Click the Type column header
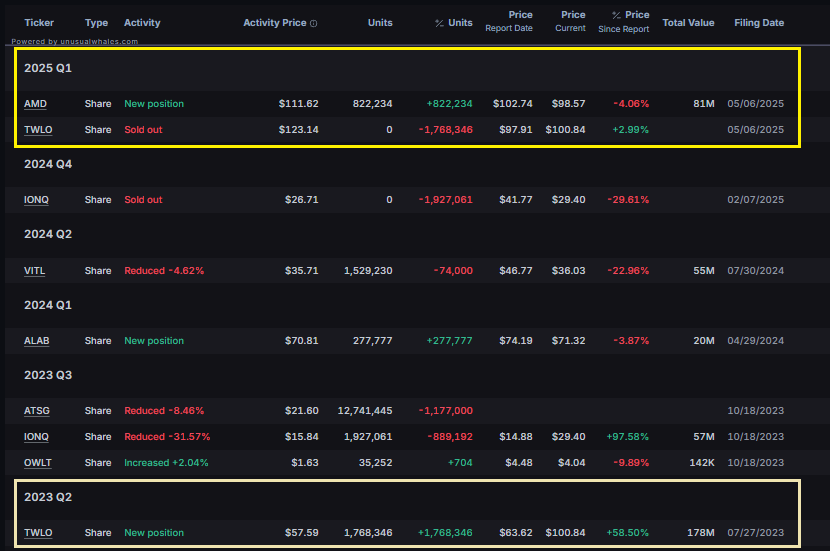This screenshot has height=551, width=830. click(x=96, y=23)
